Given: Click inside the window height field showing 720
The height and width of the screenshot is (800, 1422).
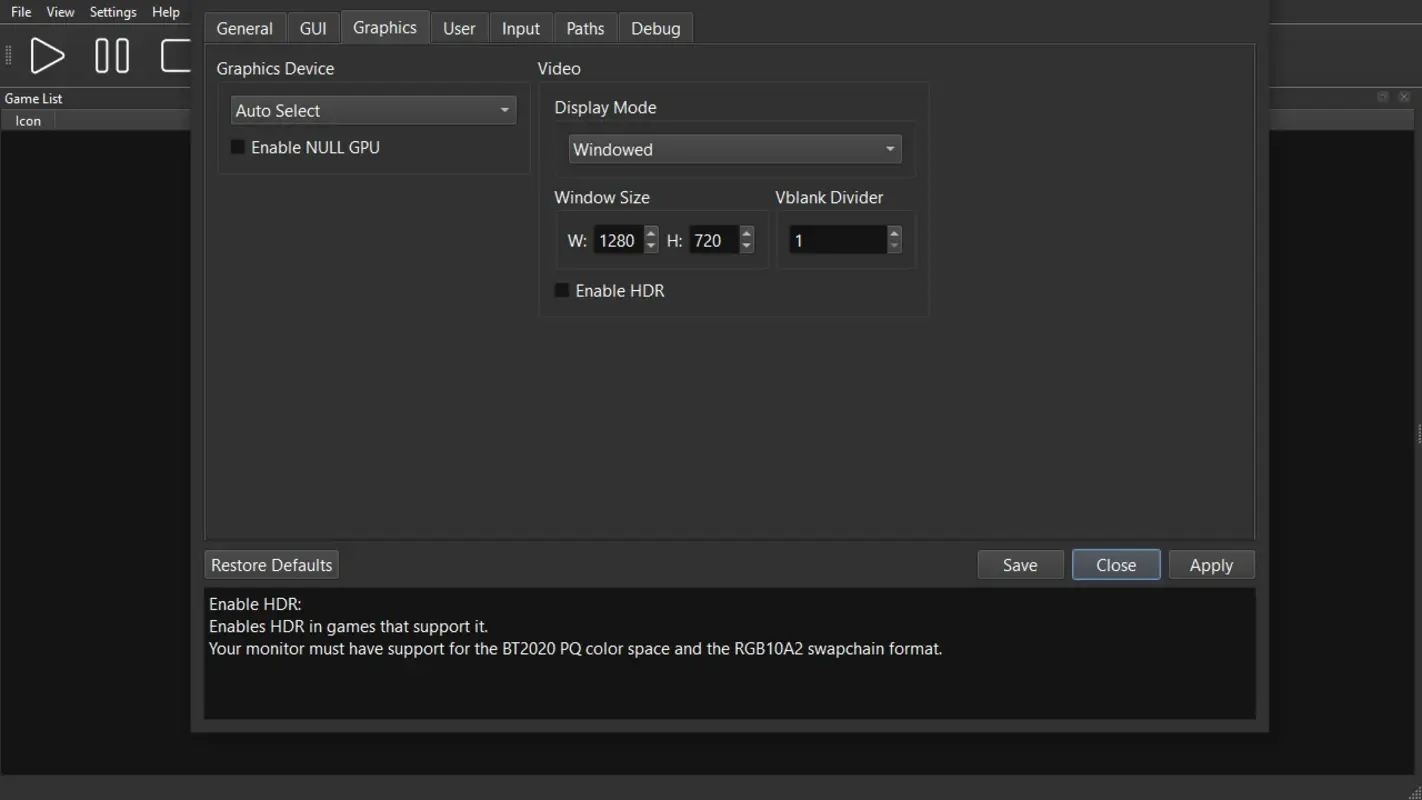Looking at the screenshot, I should pos(712,240).
